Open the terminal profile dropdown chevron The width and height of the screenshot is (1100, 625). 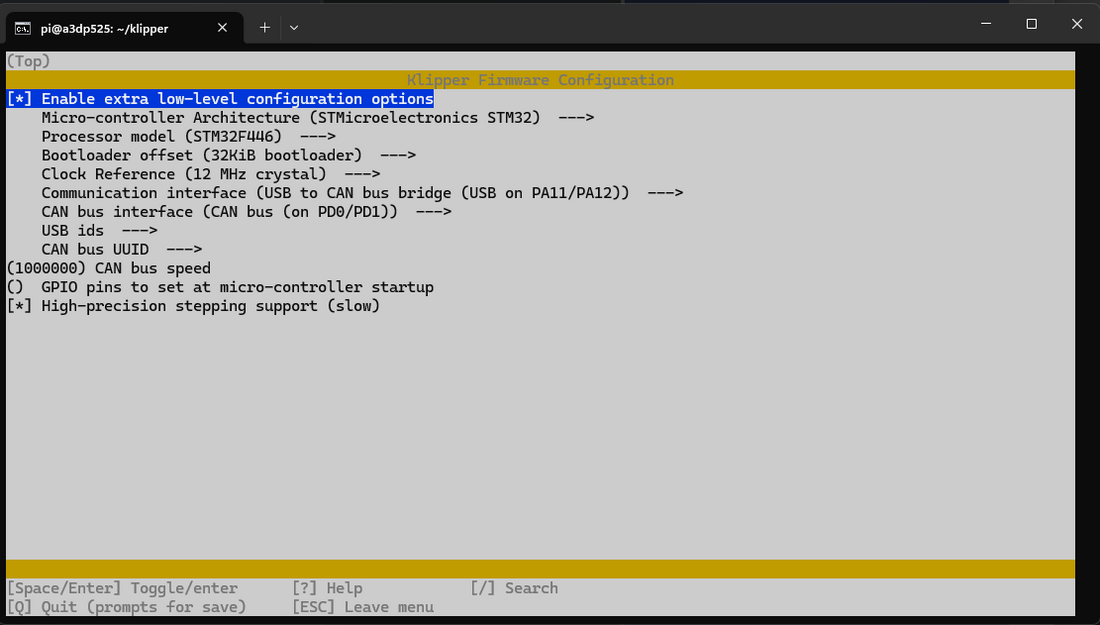(x=294, y=28)
